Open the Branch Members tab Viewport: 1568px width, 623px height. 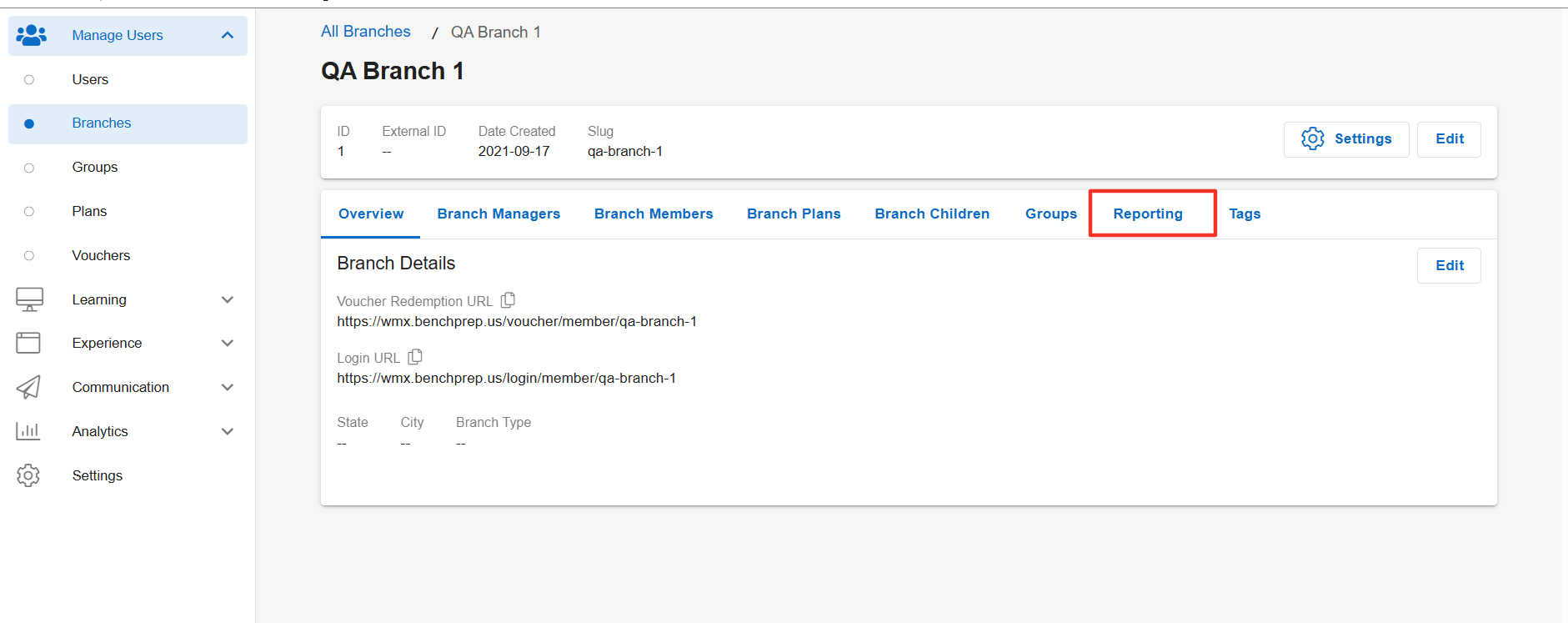(x=654, y=214)
